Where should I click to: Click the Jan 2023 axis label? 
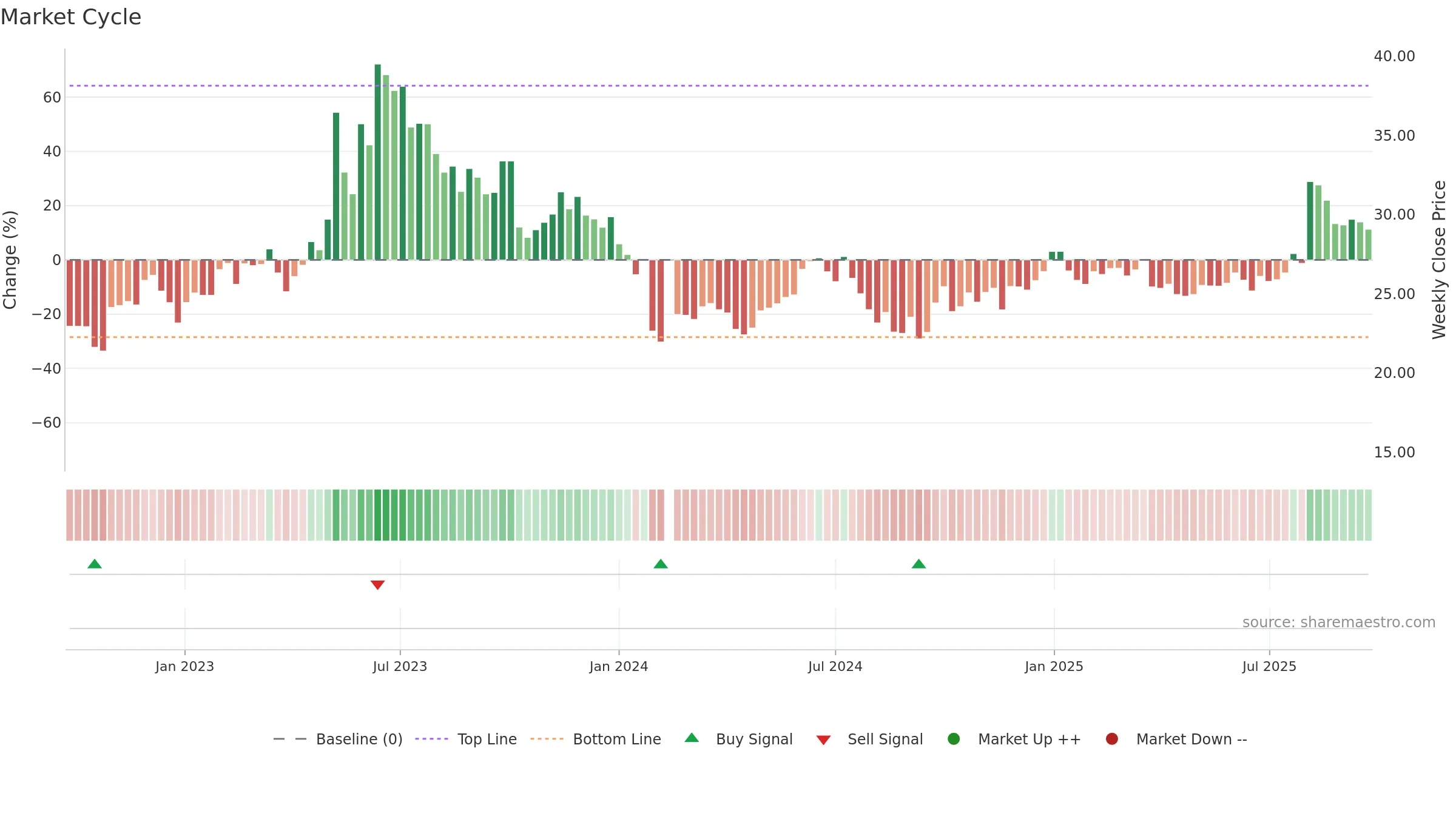pyautogui.click(x=184, y=666)
